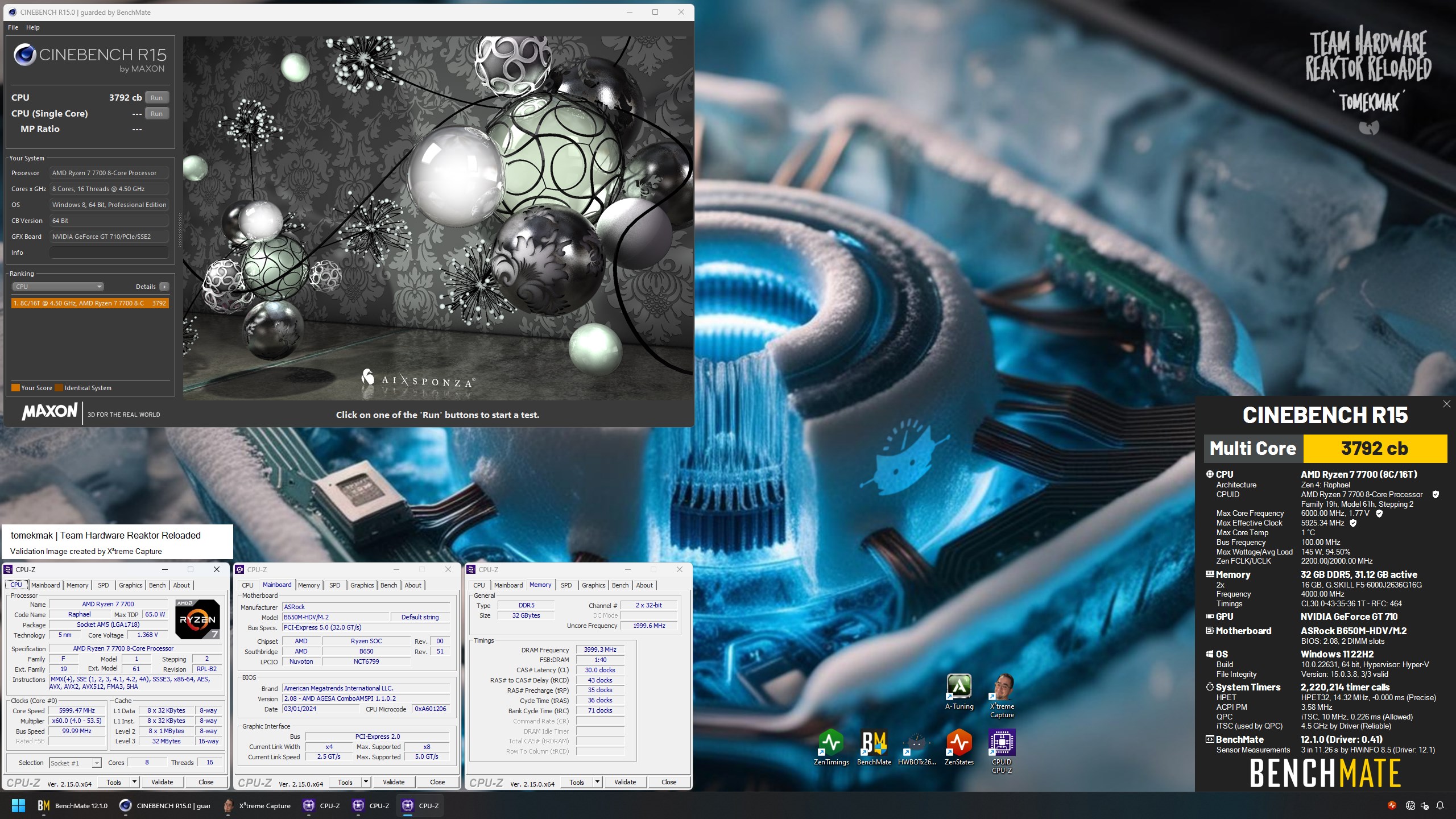Open the Socket #1 selection dropdown
This screenshot has width=1456, height=819.
pyautogui.click(x=75, y=763)
